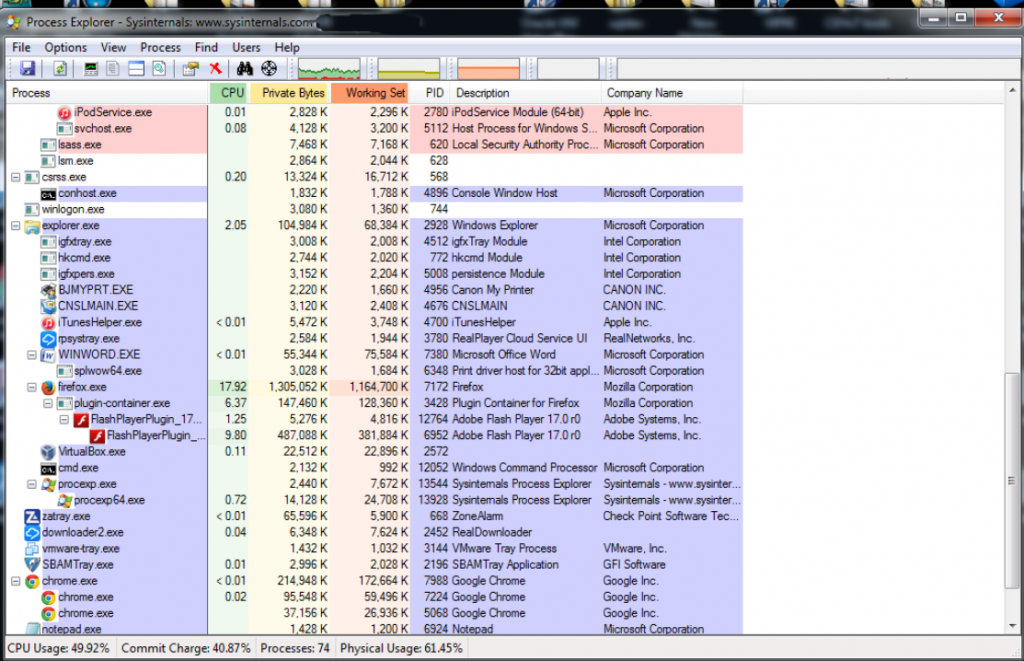Click the binoculars Find Handle icon

tap(245, 69)
